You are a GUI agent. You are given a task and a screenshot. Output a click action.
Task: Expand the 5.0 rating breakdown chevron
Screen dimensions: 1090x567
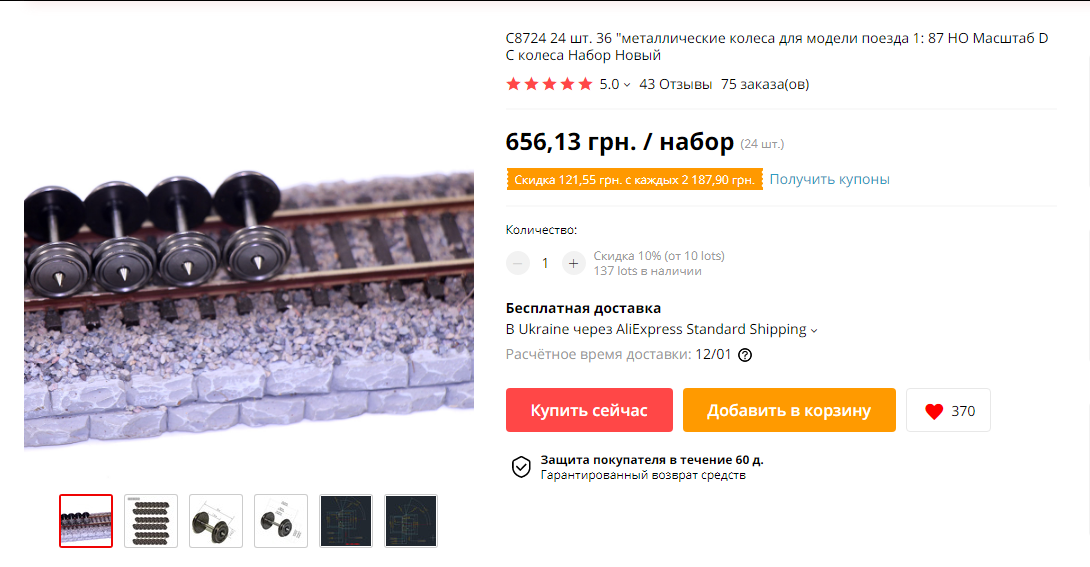(x=627, y=85)
